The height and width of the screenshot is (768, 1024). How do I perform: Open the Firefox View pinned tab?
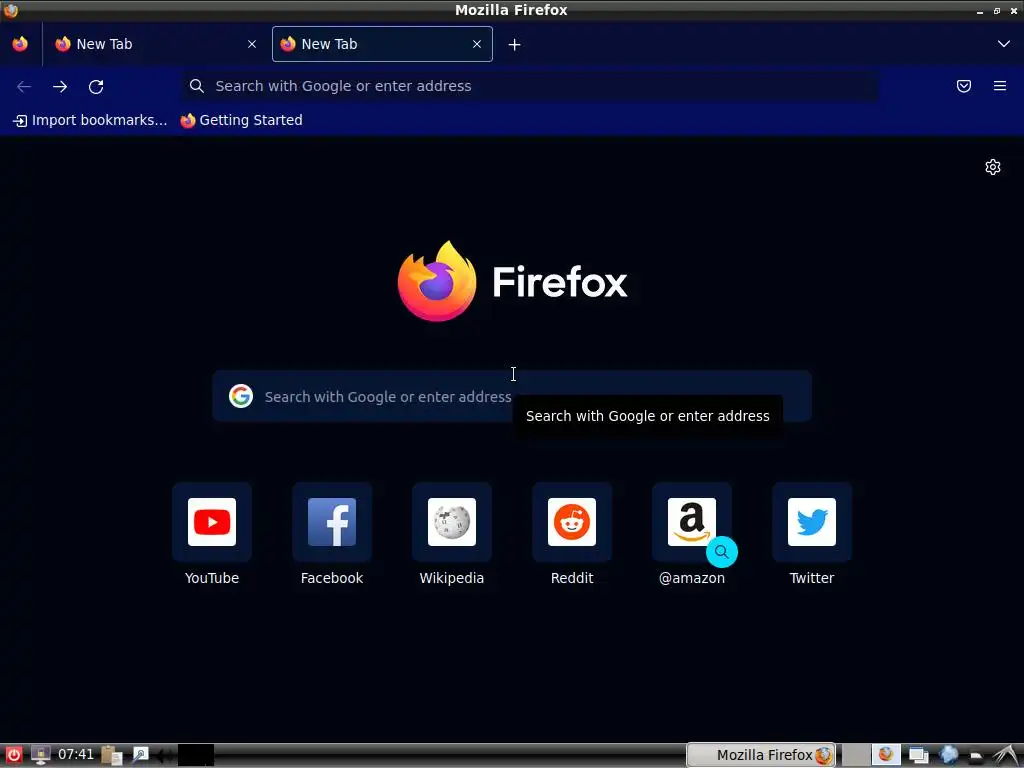[20, 44]
